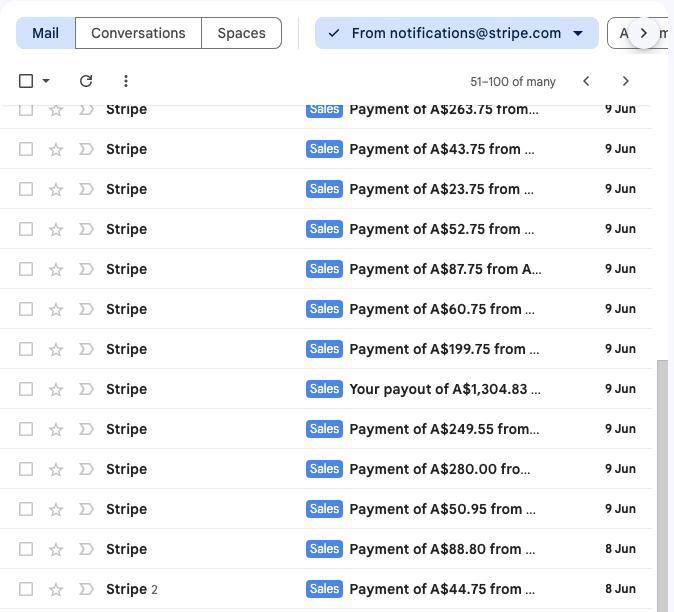Image resolution: width=674 pixels, height=612 pixels.
Task: Star the Payment of A$263.75 email
Action: point(56,110)
